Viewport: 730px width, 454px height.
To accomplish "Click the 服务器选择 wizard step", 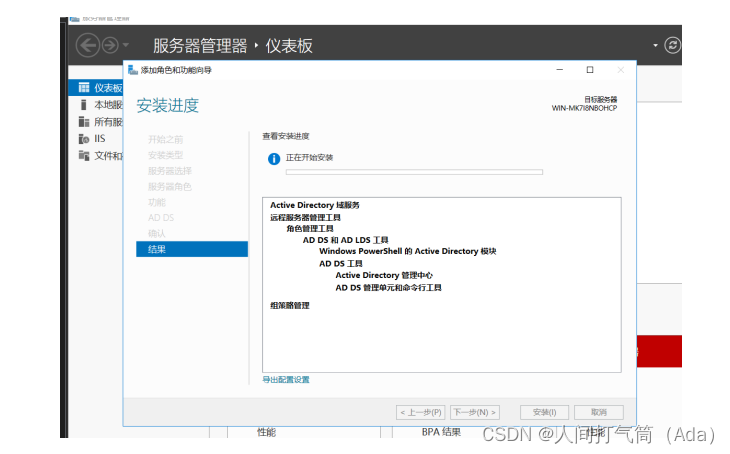I will pos(170,171).
